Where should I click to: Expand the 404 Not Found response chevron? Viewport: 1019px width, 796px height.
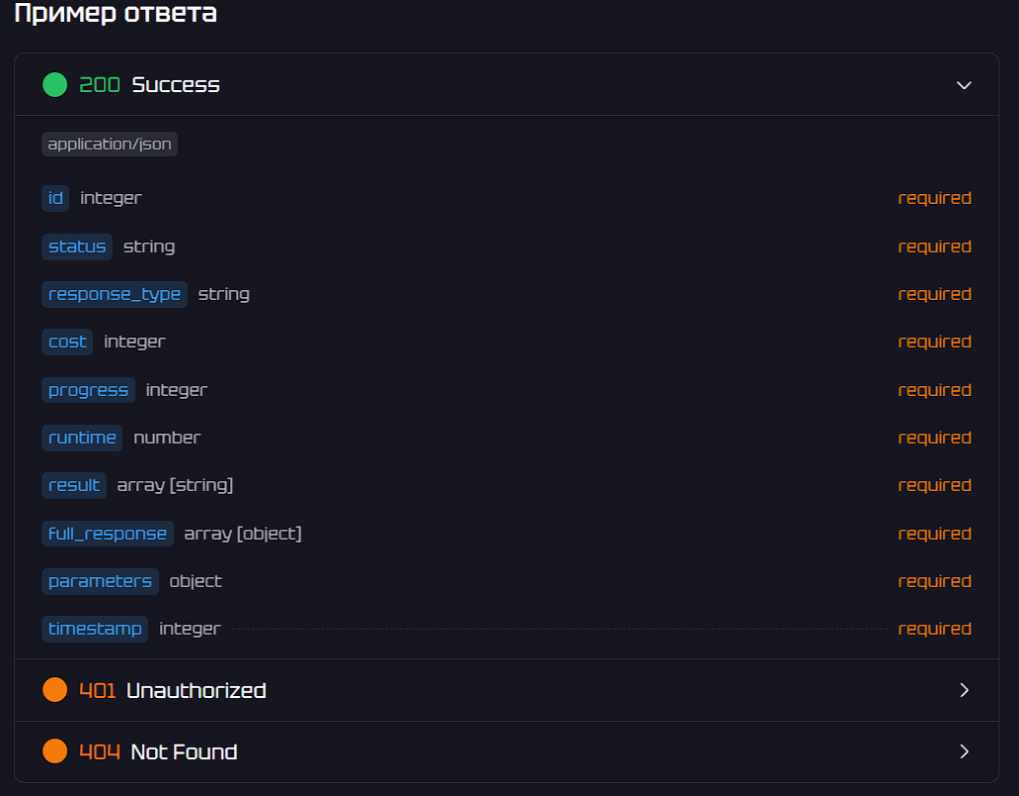(x=964, y=751)
